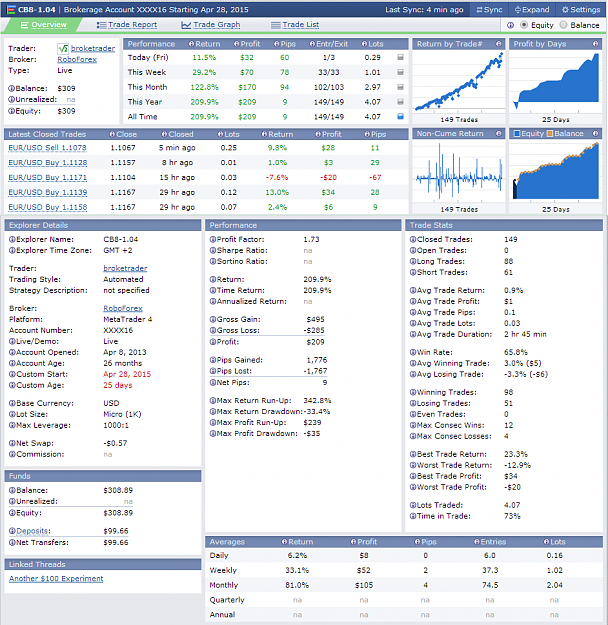
Task: Click the info icon left of Equity radio
Action: tap(510, 25)
